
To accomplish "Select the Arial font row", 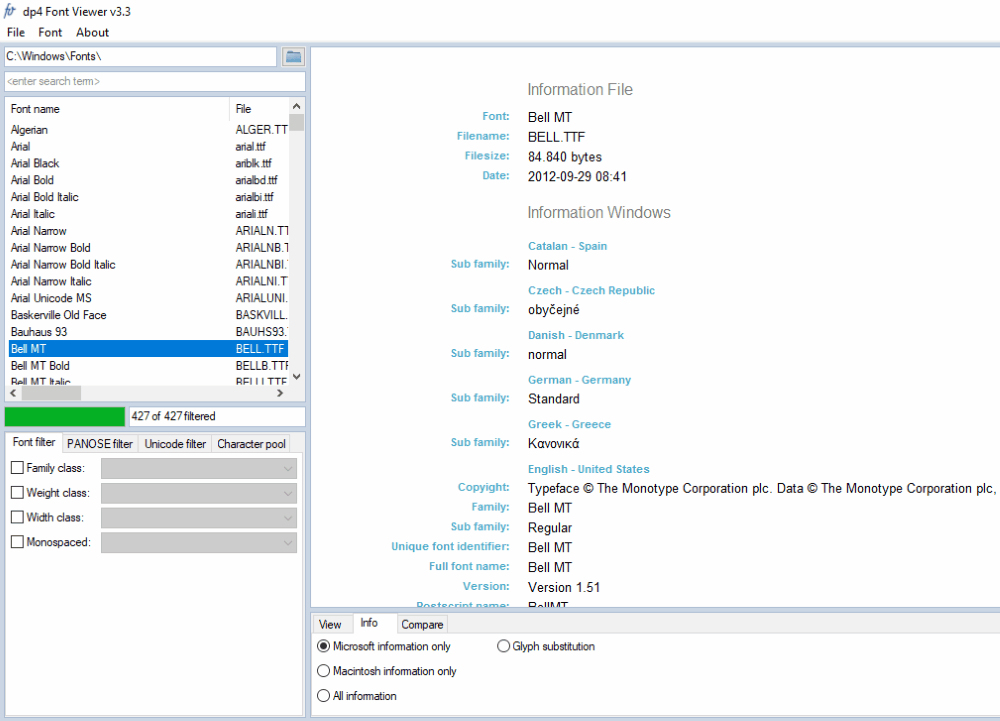I will coord(148,147).
